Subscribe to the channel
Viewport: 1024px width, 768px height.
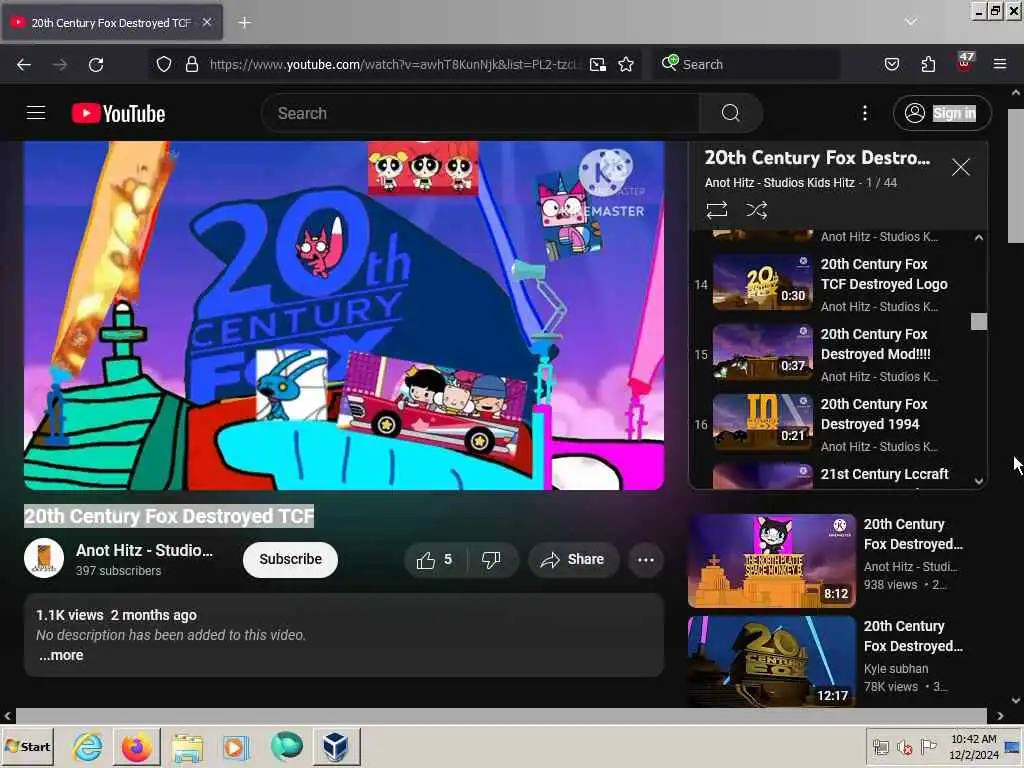(x=290, y=560)
